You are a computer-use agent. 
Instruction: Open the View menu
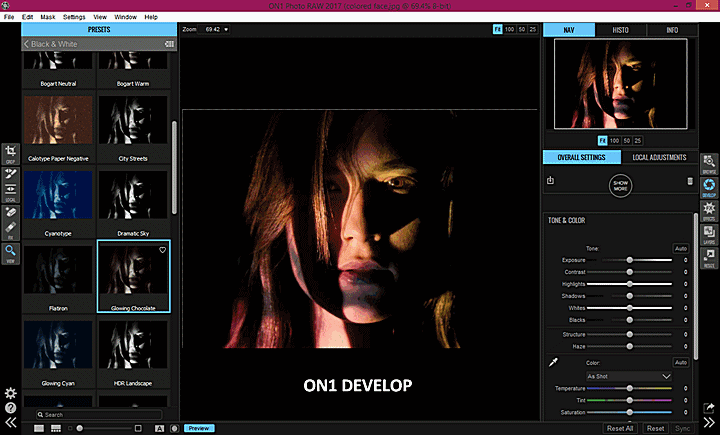point(100,17)
